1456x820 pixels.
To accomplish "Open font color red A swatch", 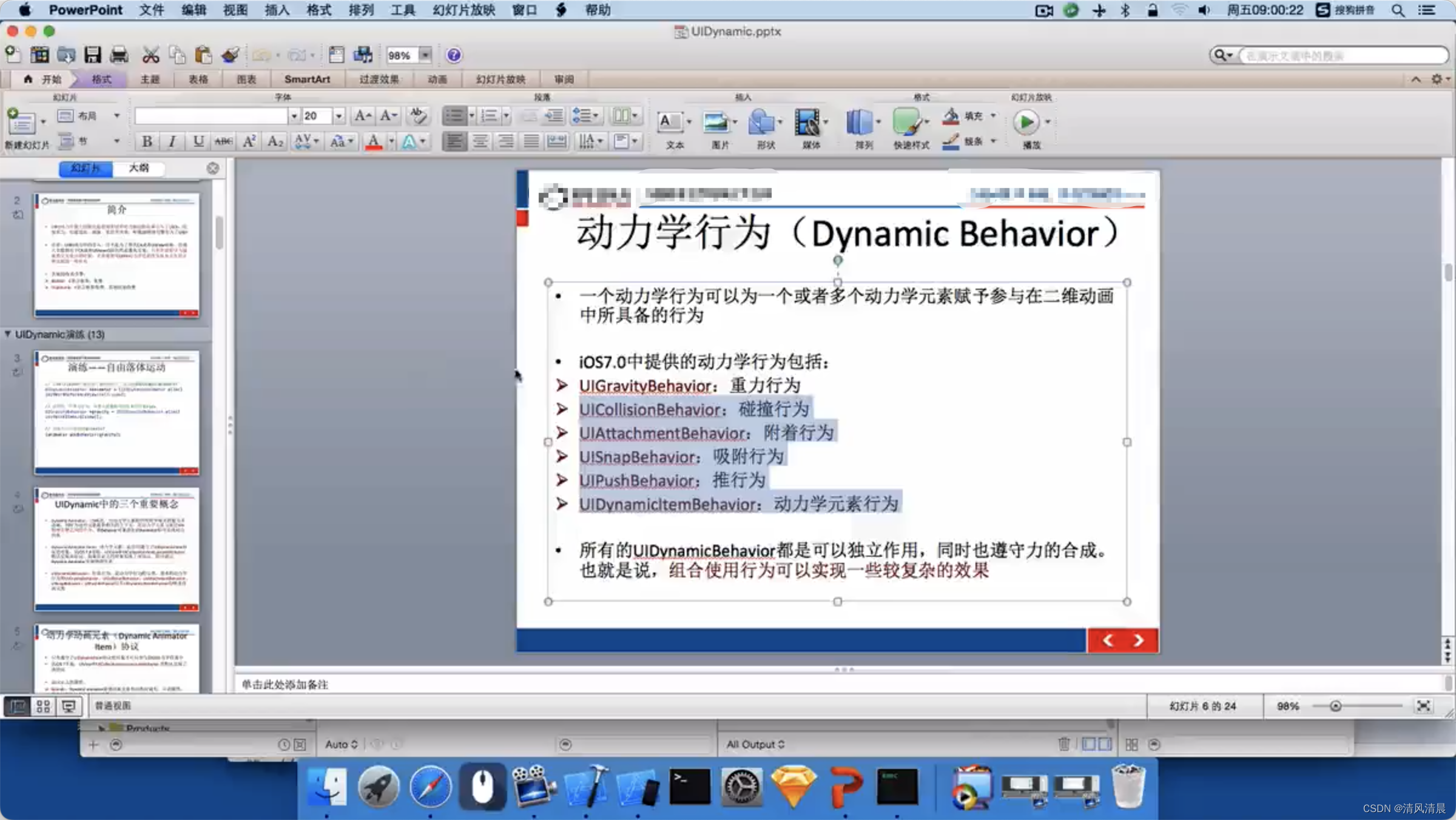I will 374,141.
